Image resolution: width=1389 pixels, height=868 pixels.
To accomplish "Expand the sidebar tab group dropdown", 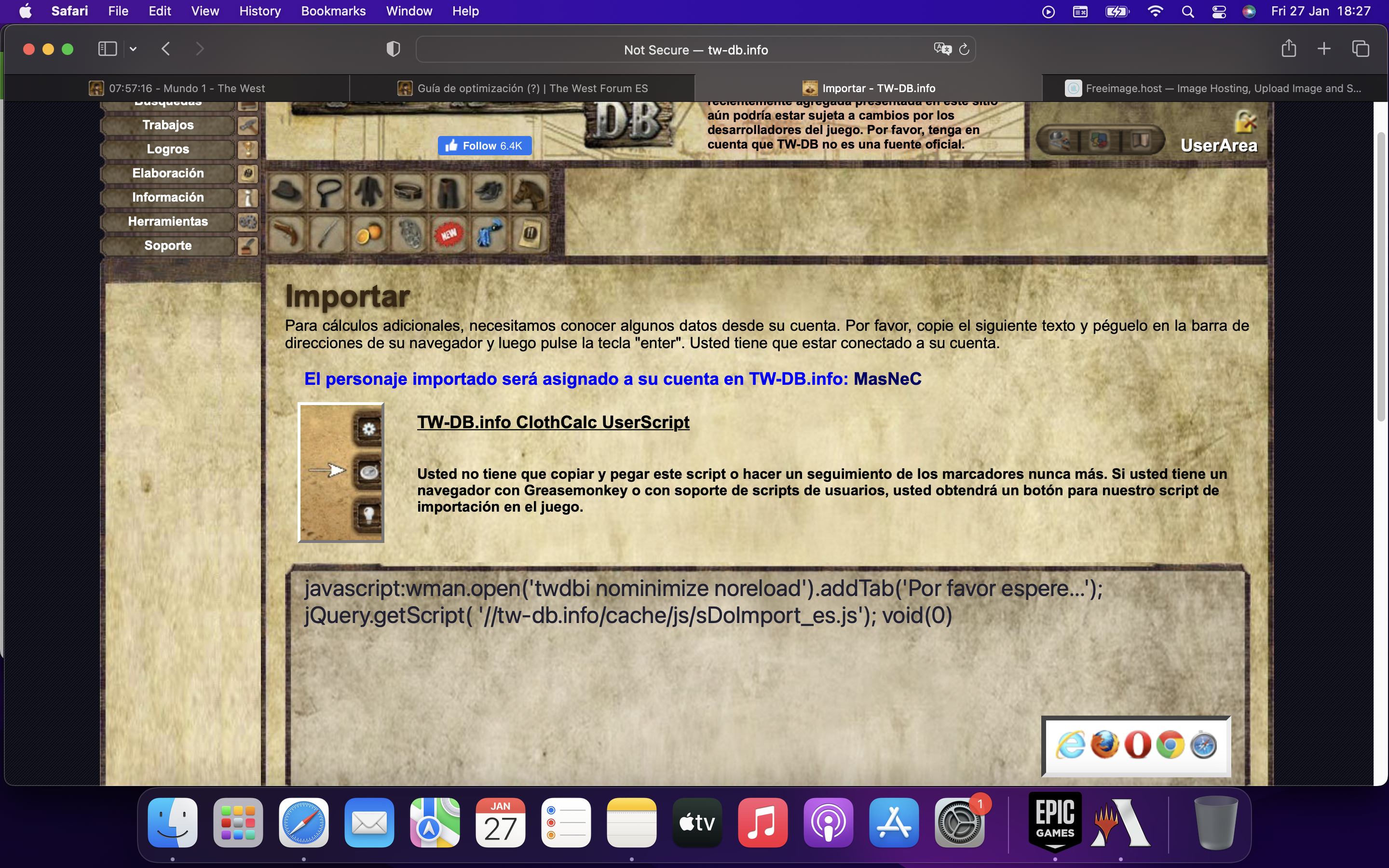I will point(133,49).
